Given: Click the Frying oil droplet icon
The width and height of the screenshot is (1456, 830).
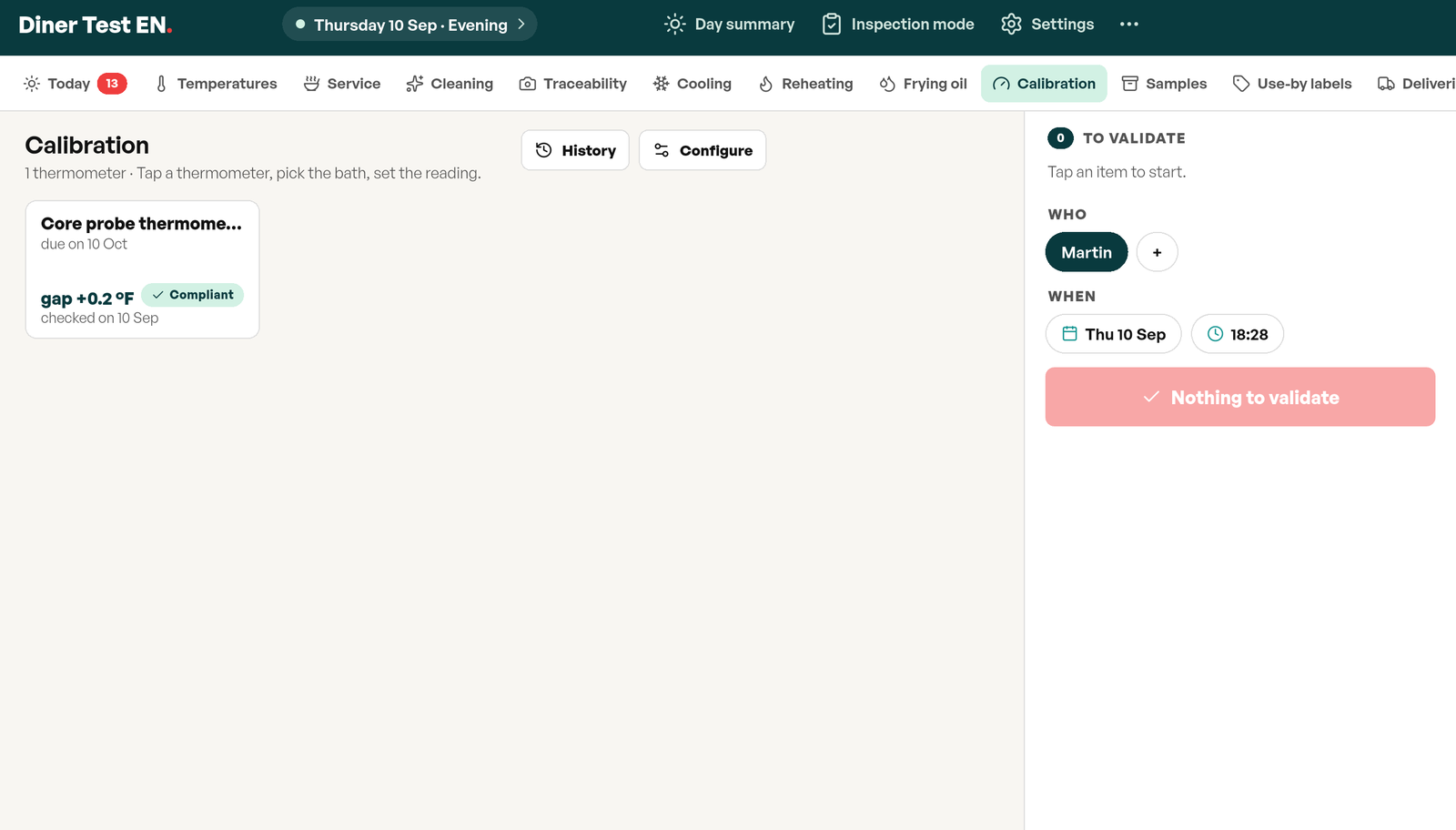Looking at the screenshot, I should (x=887, y=84).
